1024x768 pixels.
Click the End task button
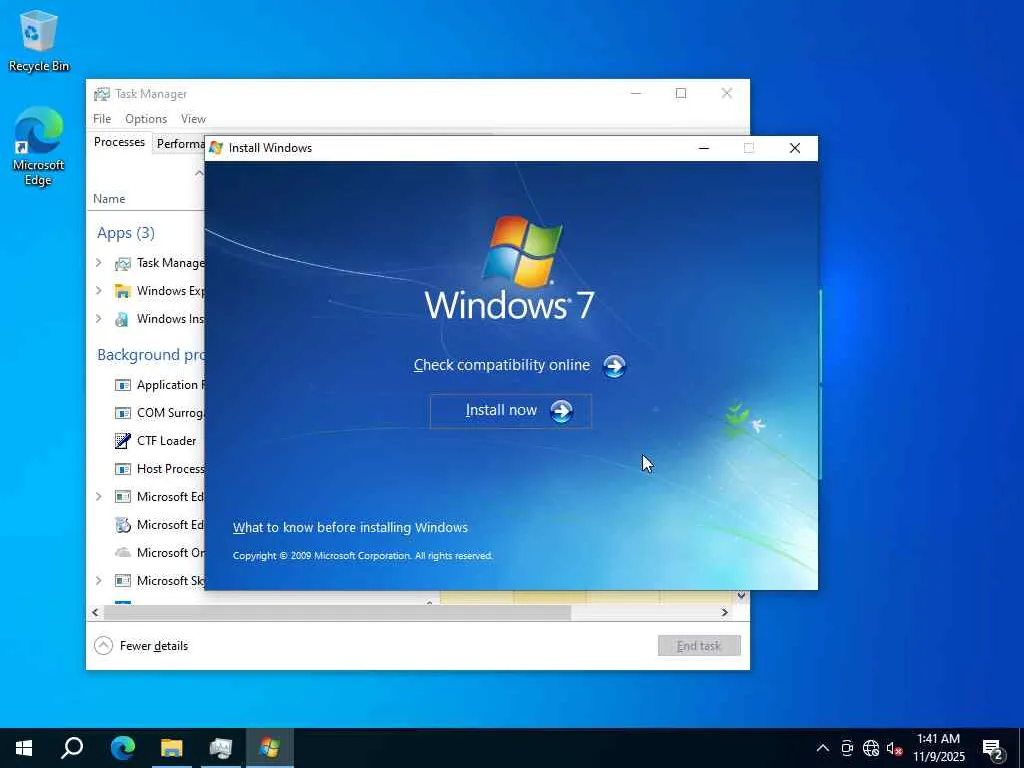coord(699,646)
